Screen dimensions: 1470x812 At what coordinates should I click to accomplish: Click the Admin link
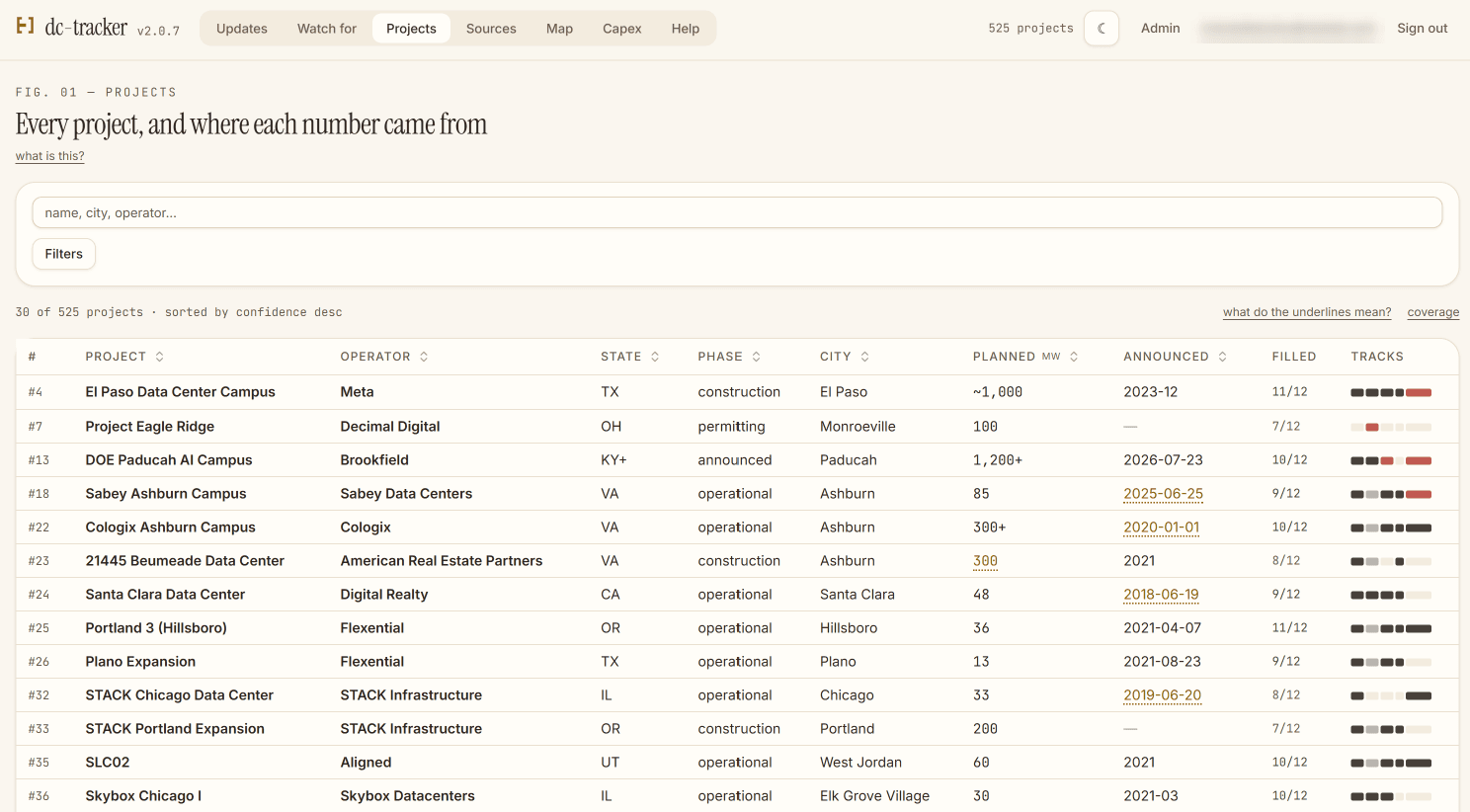(1161, 29)
